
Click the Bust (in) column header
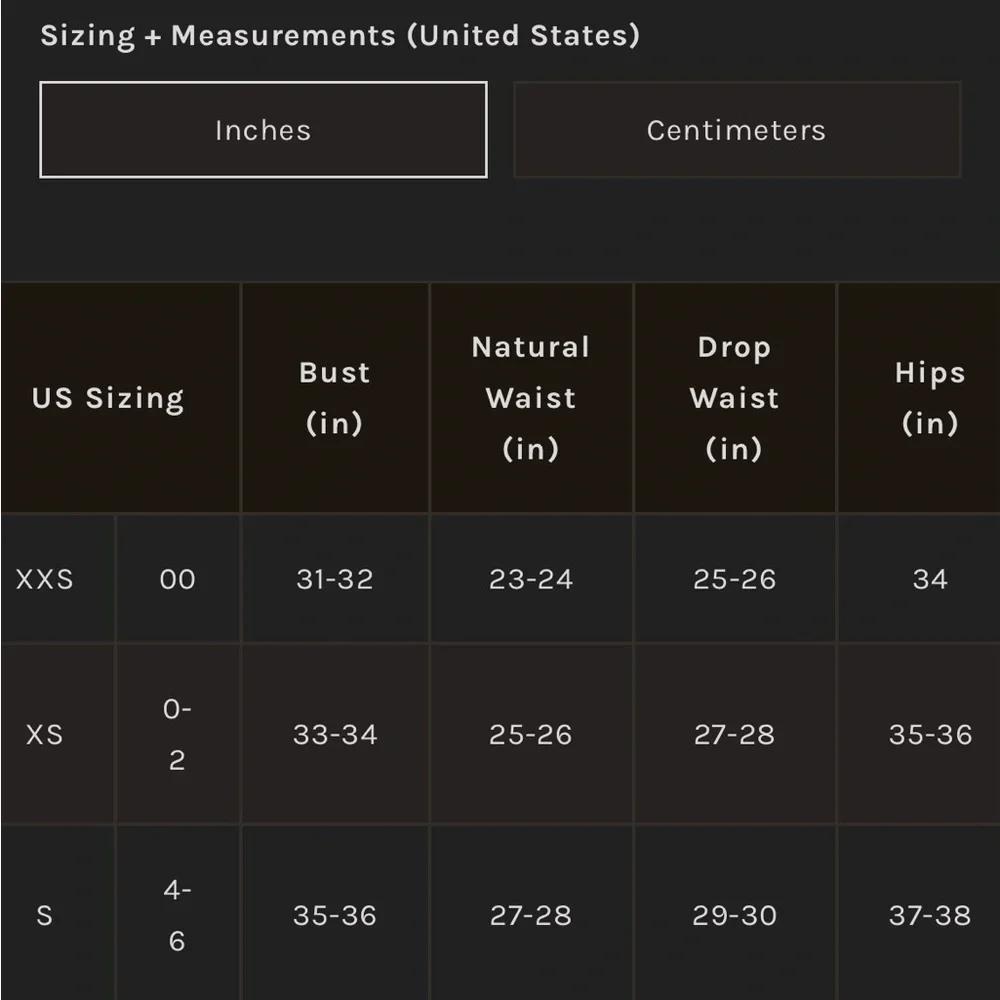coord(335,398)
